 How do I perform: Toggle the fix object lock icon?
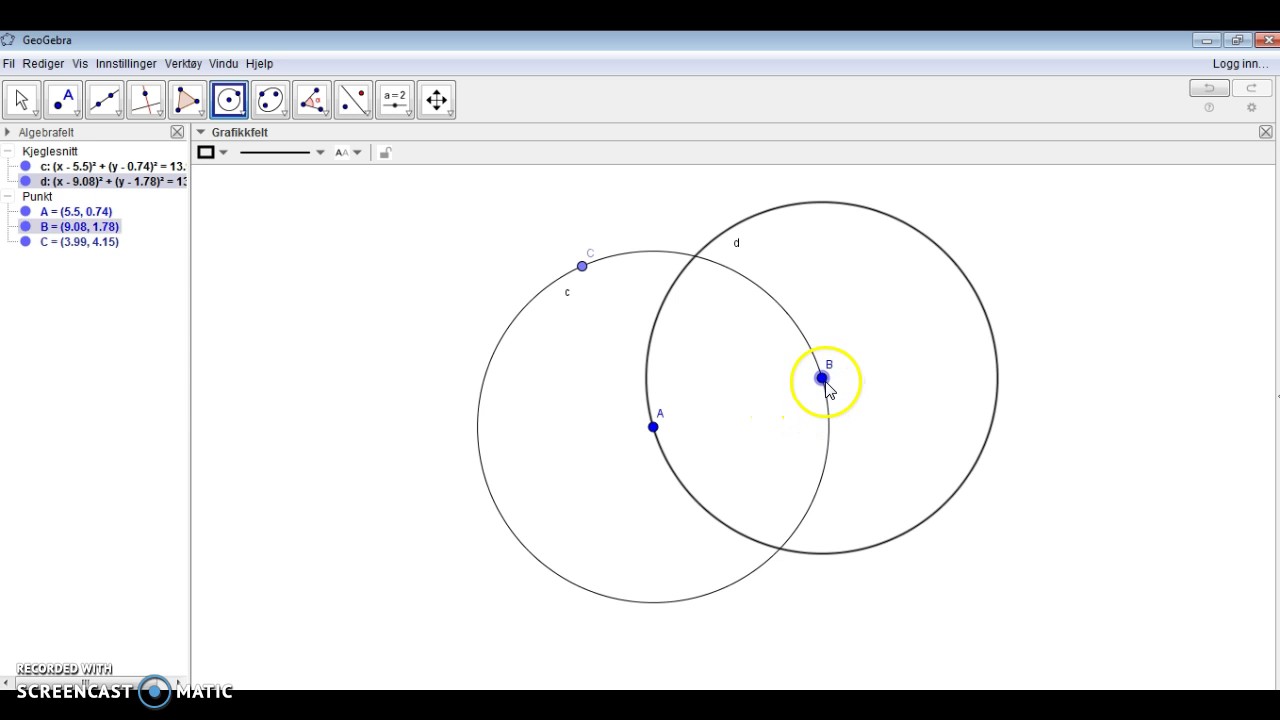point(385,152)
